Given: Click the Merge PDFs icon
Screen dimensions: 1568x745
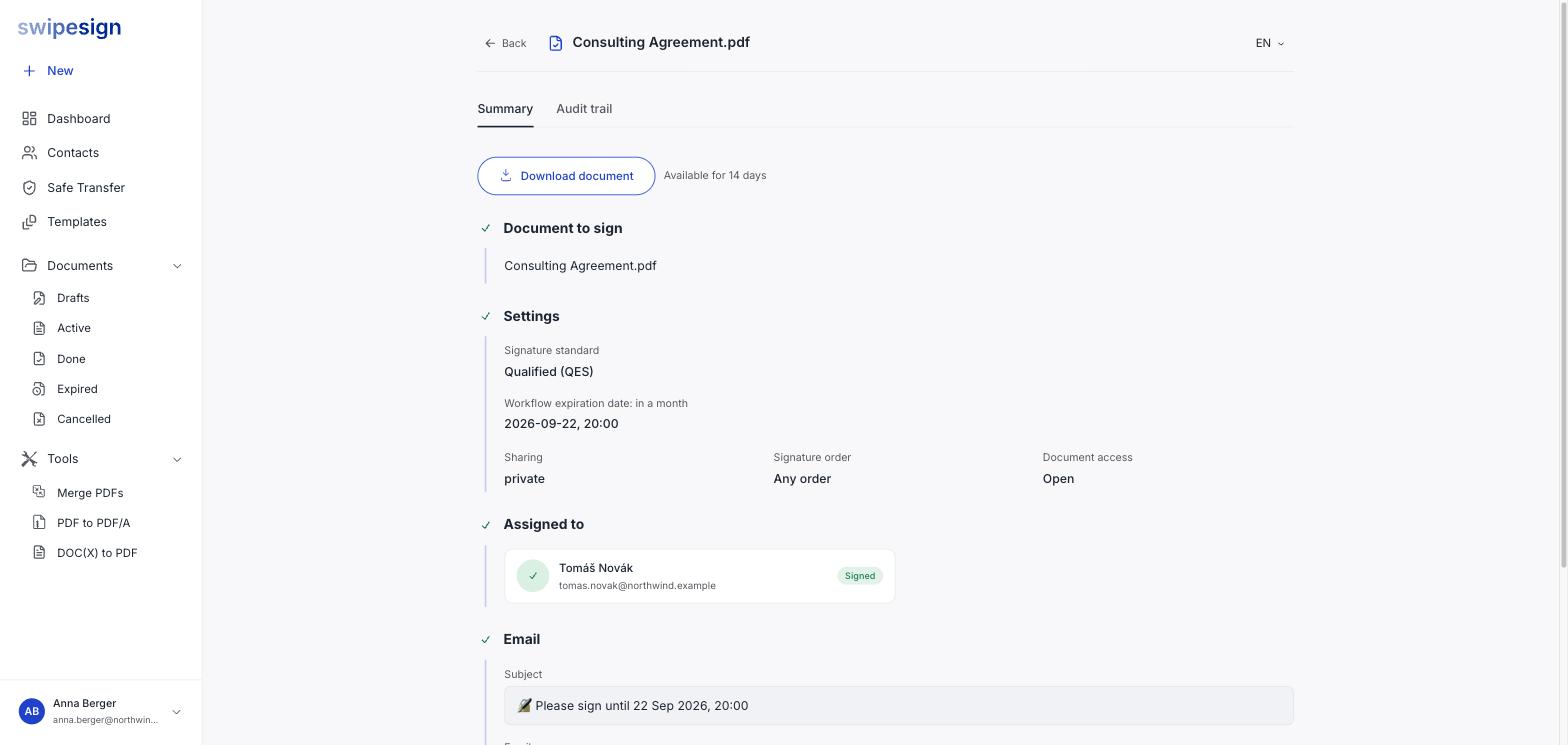Looking at the screenshot, I should click(x=39, y=492).
